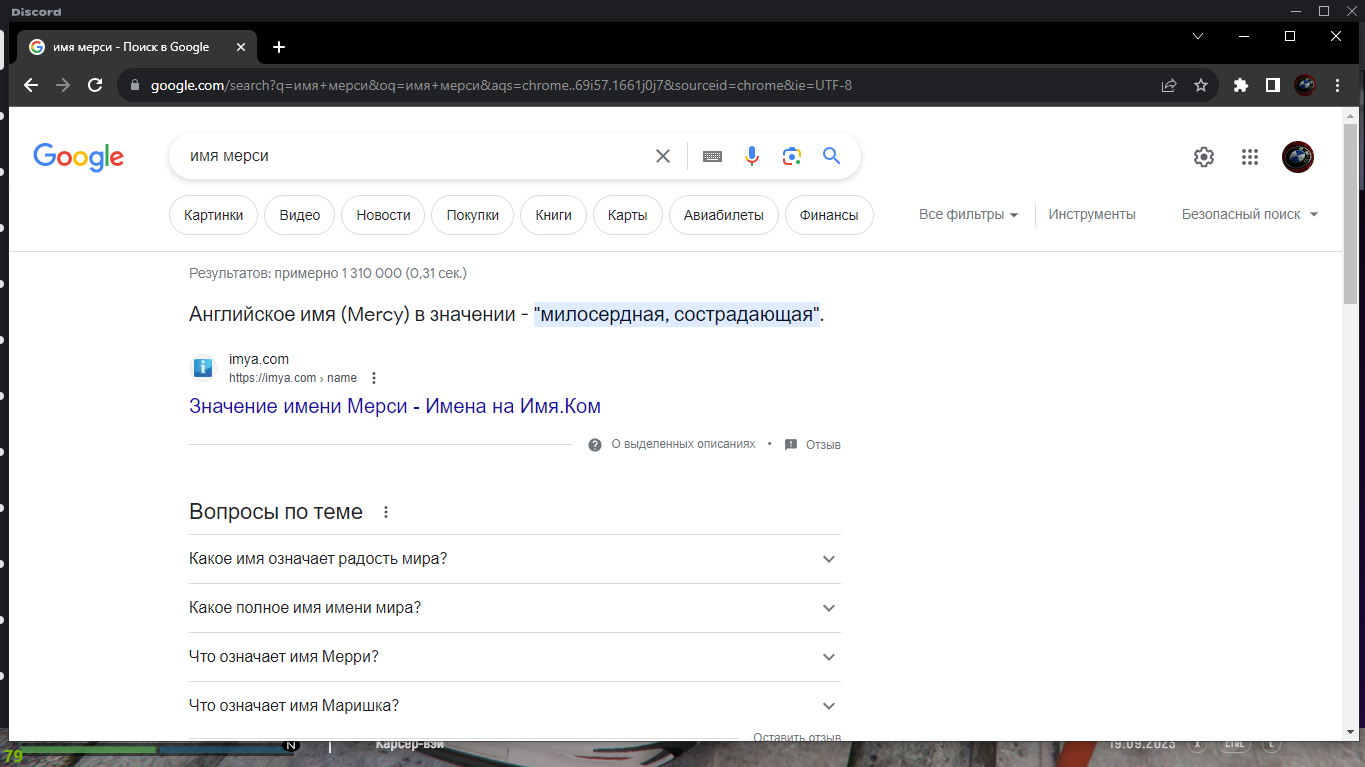This screenshot has height=767, width=1365.
Task: Go back to the previous page
Action: [31, 85]
